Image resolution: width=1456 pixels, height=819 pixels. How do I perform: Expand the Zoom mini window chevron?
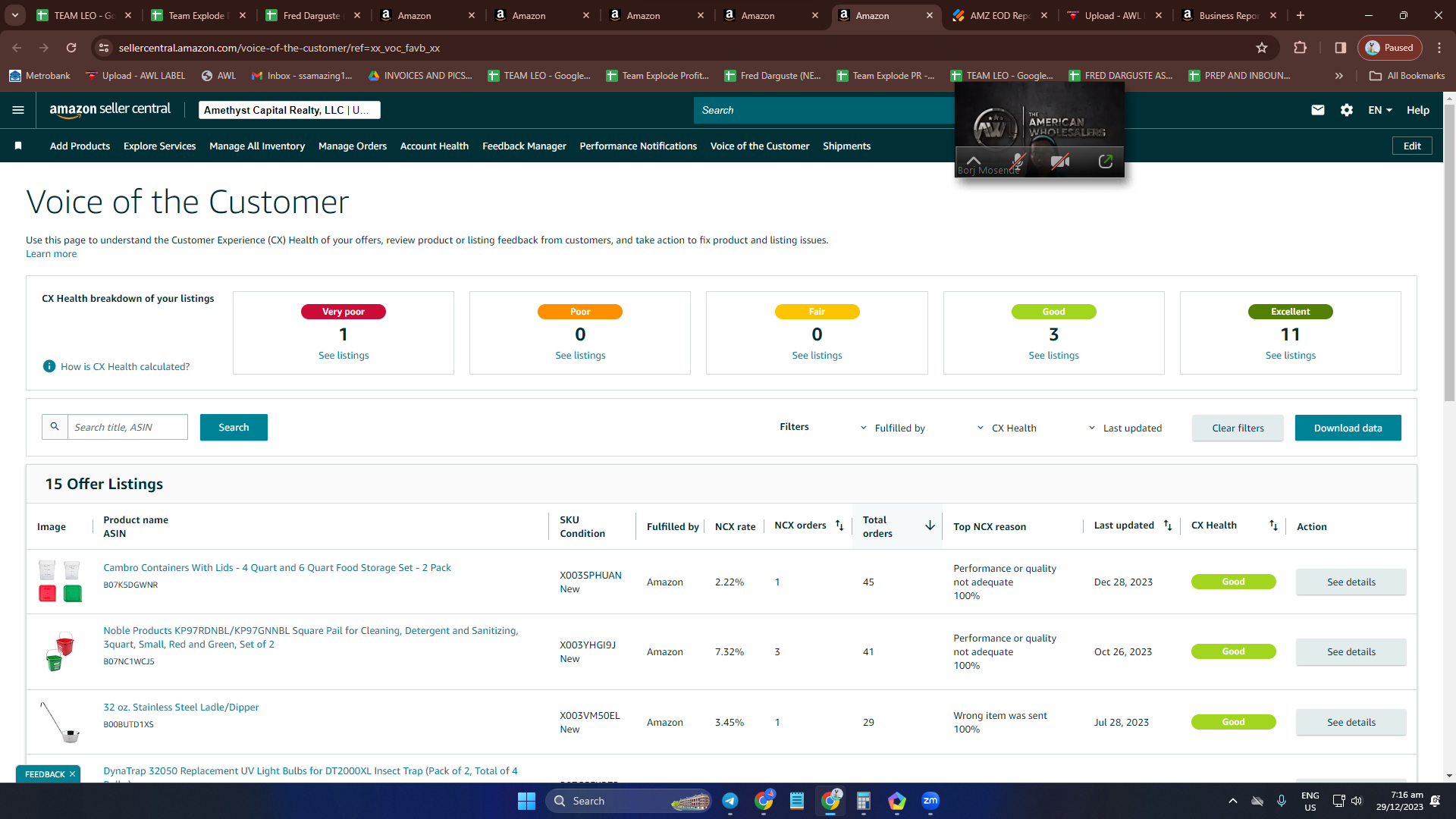coord(974,160)
